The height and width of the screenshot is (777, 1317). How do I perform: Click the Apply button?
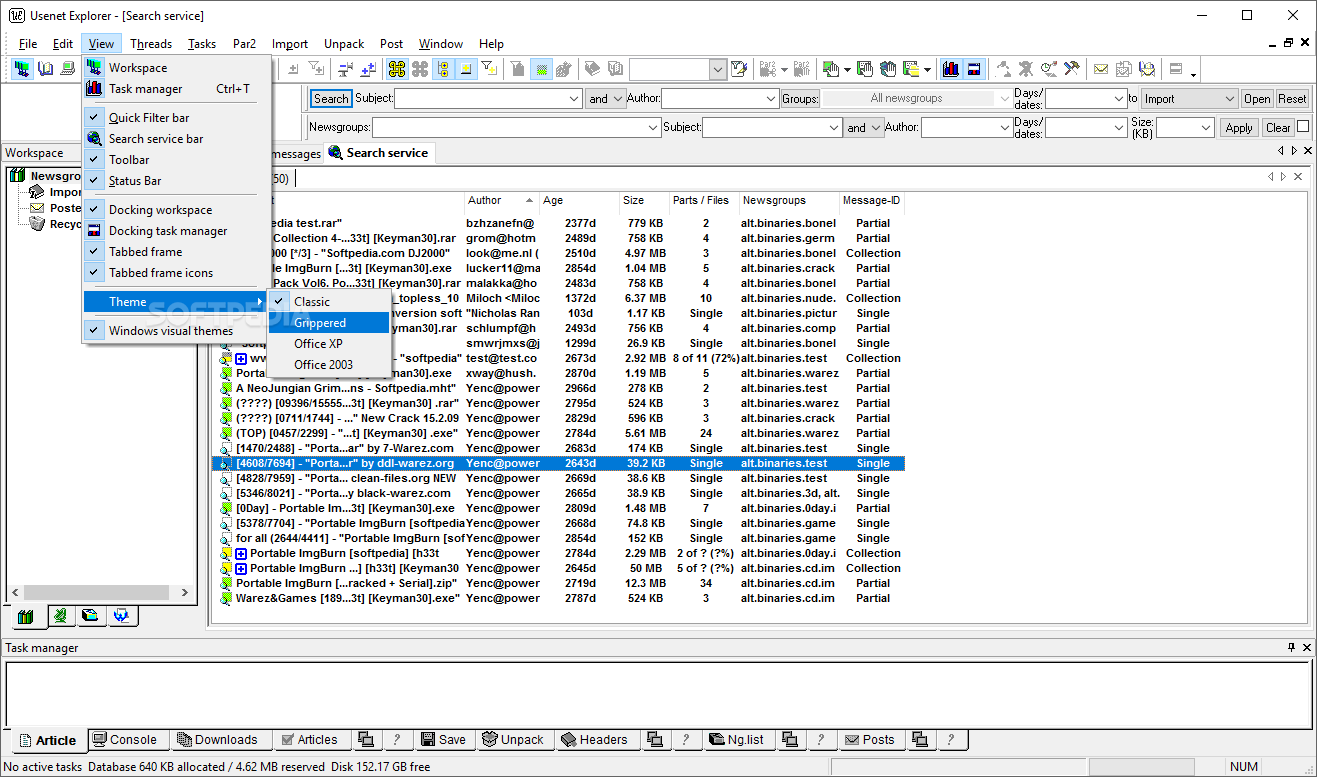click(x=1239, y=128)
